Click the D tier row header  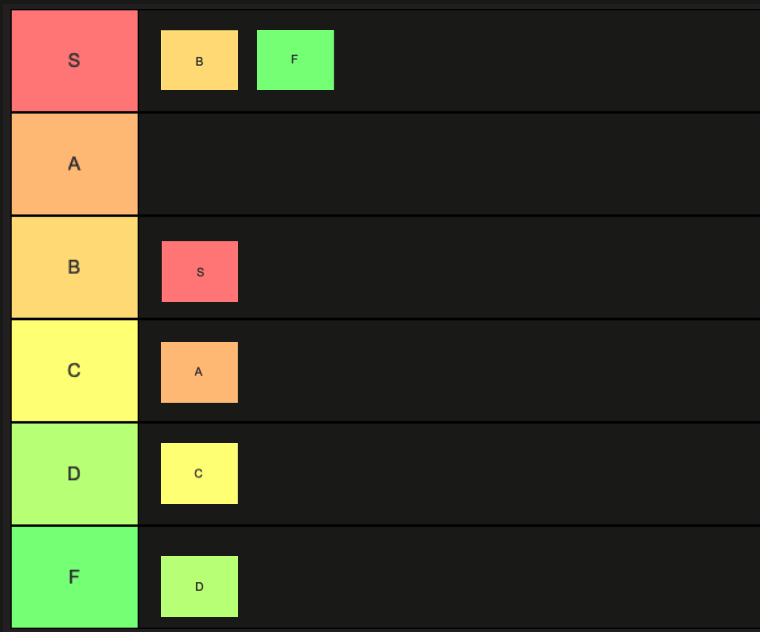point(74,473)
